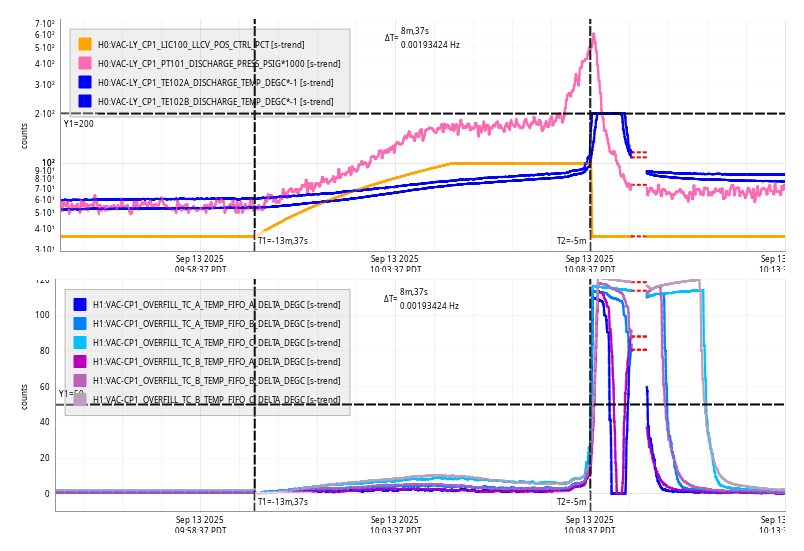Click the Y1=200 horizontal cursor label

78,124
